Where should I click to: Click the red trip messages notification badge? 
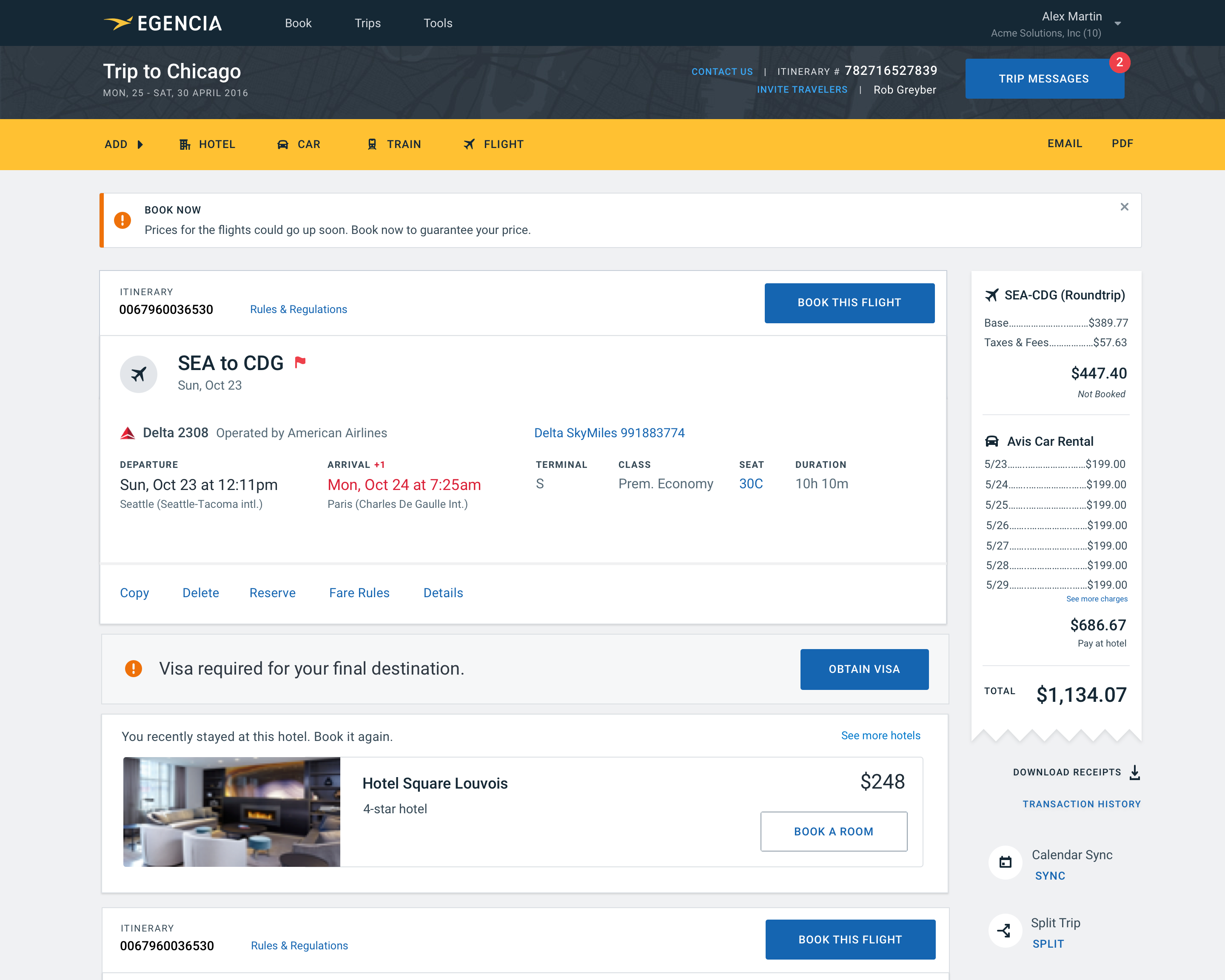click(1120, 62)
